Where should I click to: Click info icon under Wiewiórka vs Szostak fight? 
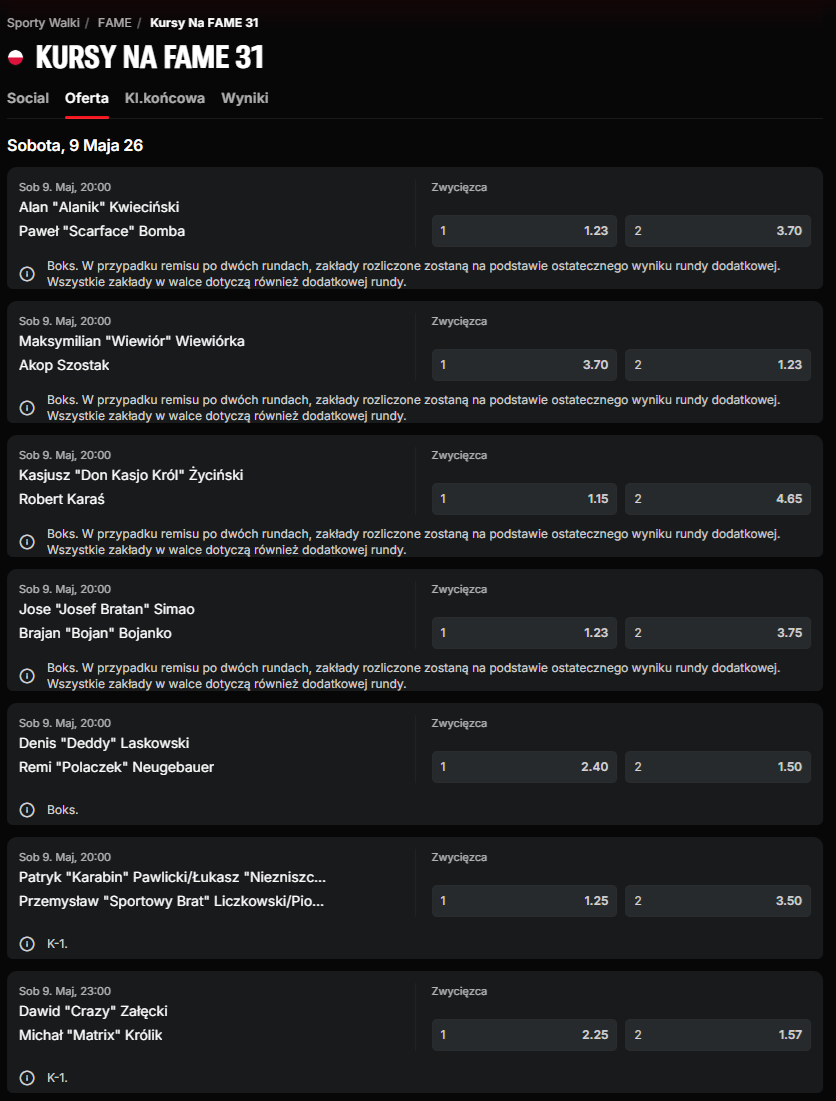point(27,408)
